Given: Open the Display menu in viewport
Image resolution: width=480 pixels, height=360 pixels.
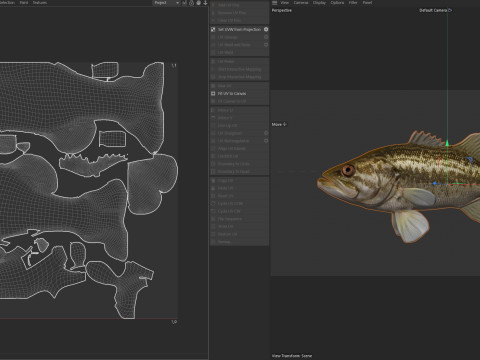Looking at the screenshot, I should click(319, 3).
